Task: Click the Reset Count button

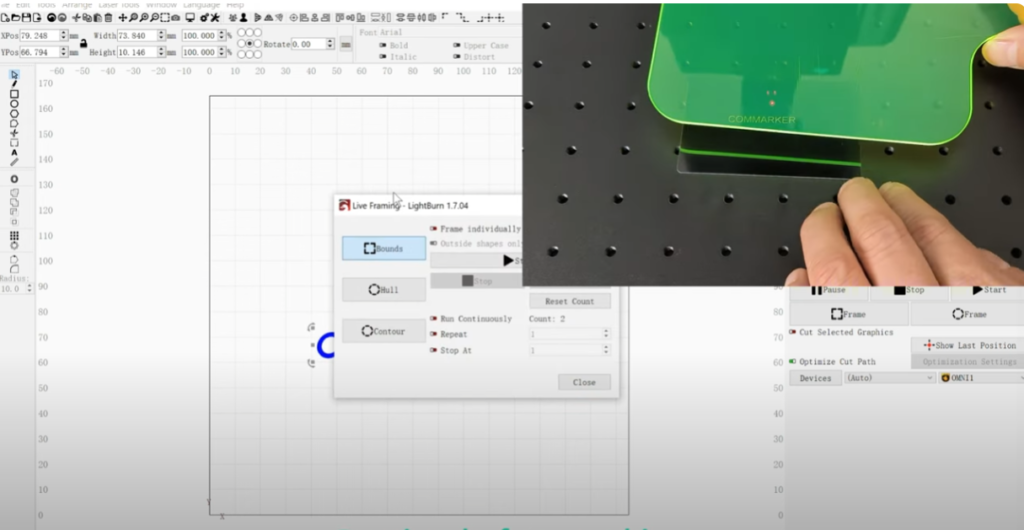Action: coord(569,301)
